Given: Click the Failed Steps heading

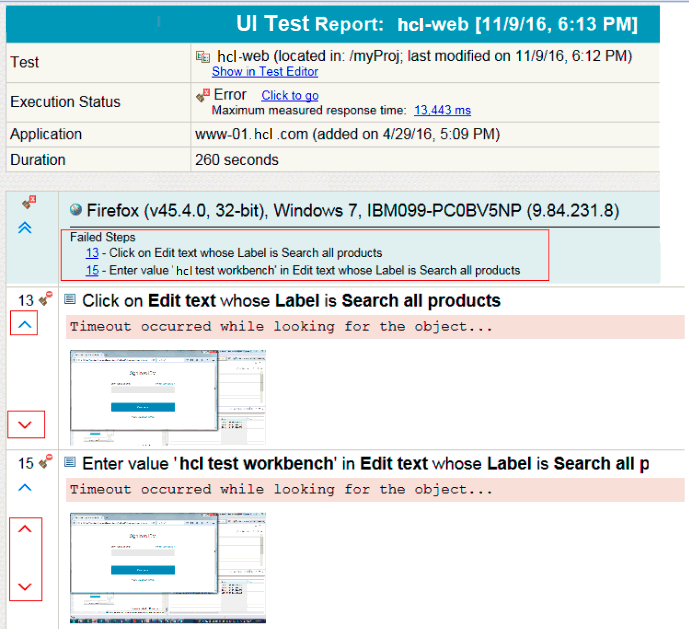Looking at the screenshot, I should click(102, 237).
